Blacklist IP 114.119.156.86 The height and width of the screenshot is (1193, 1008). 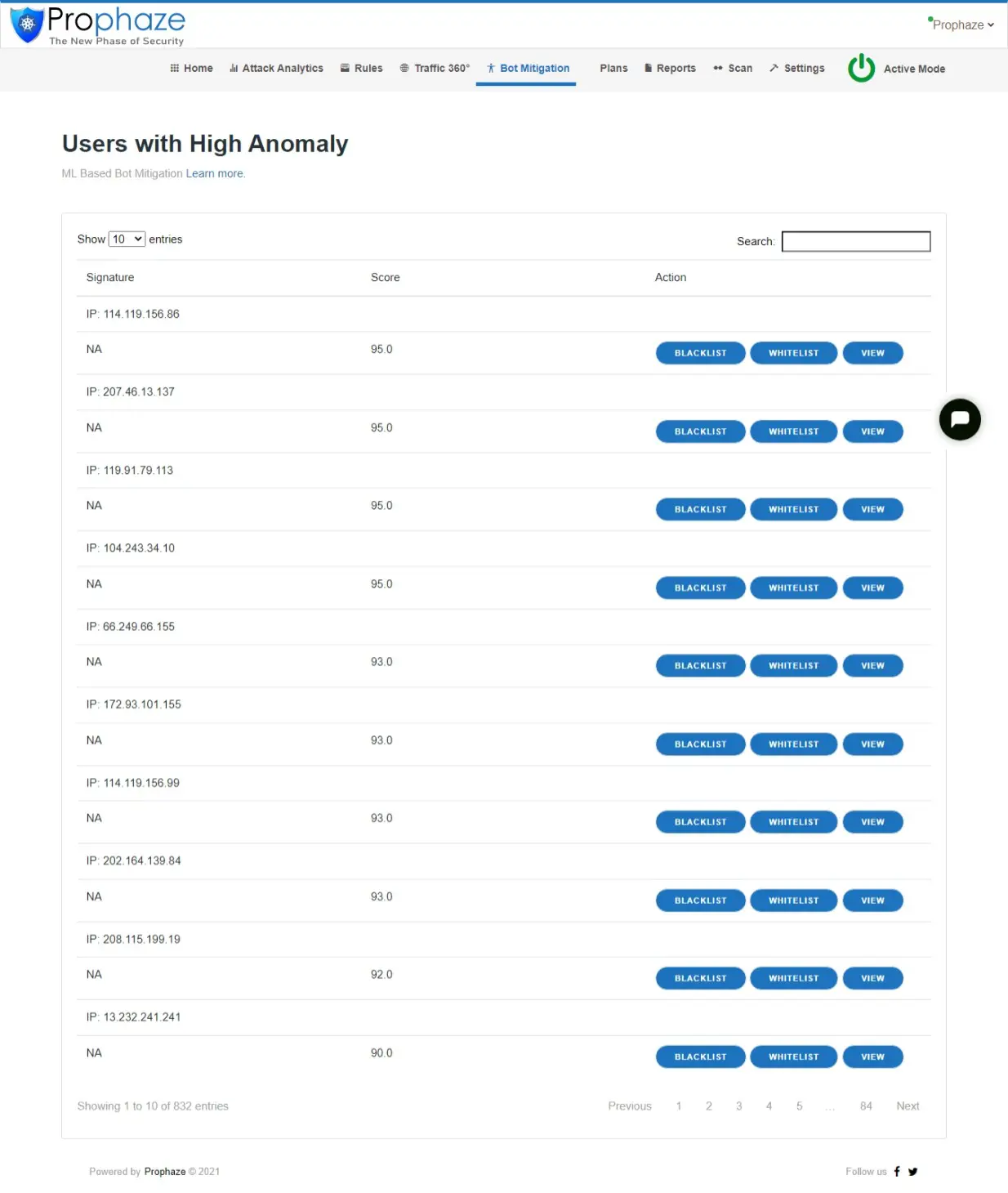[x=700, y=353]
